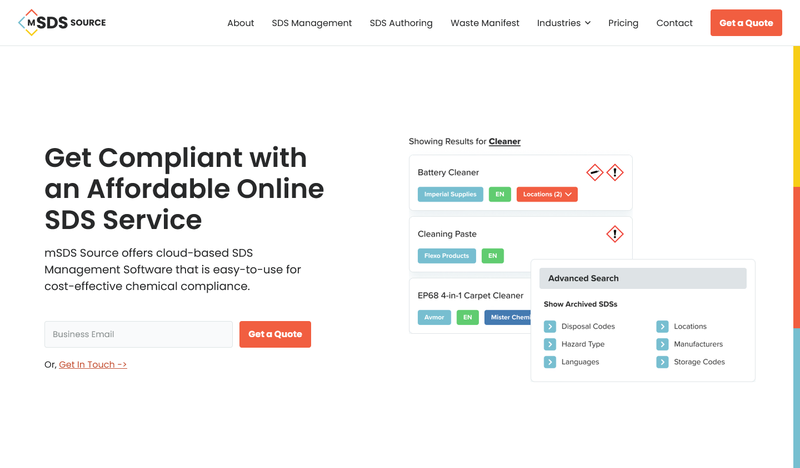Click the underlined Cleaner search term
The image size is (800, 468).
(x=505, y=141)
